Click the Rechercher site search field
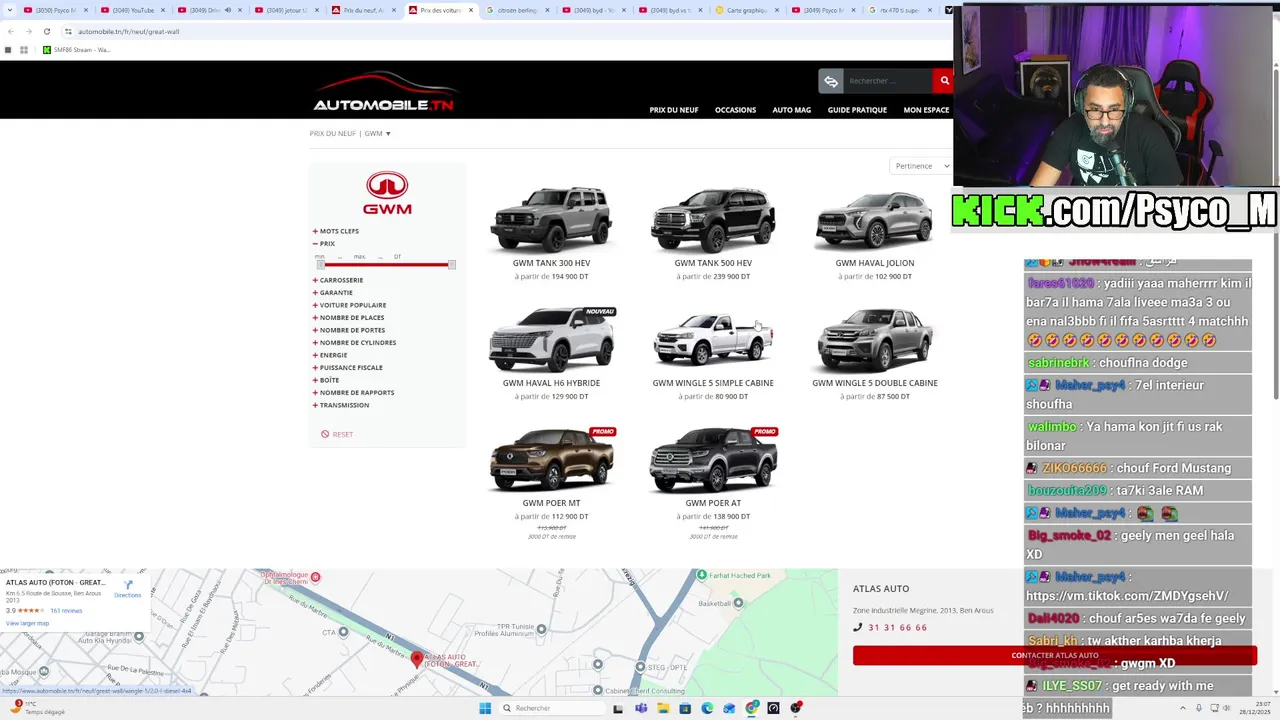 (x=888, y=81)
